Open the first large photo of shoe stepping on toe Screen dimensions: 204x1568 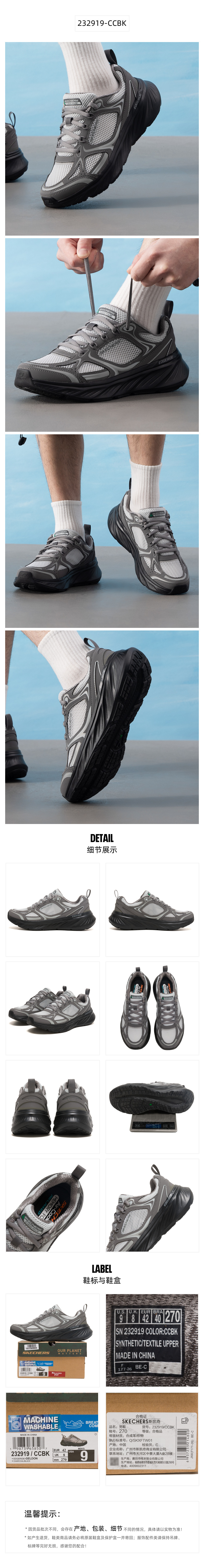pyautogui.click(x=102, y=139)
